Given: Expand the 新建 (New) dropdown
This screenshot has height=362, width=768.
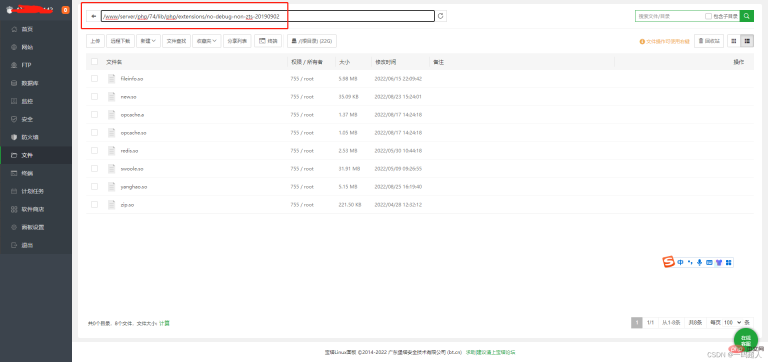Looking at the screenshot, I should click(x=148, y=41).
